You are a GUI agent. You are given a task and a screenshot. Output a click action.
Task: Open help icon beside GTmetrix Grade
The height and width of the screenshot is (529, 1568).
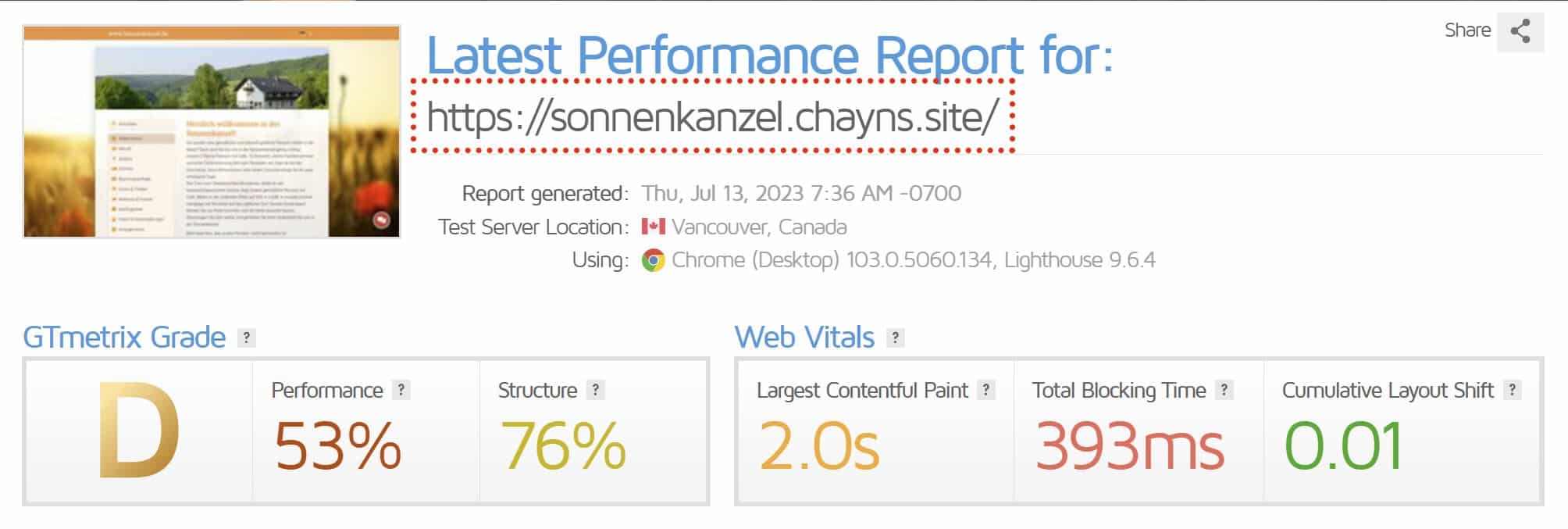coord(247,338)
